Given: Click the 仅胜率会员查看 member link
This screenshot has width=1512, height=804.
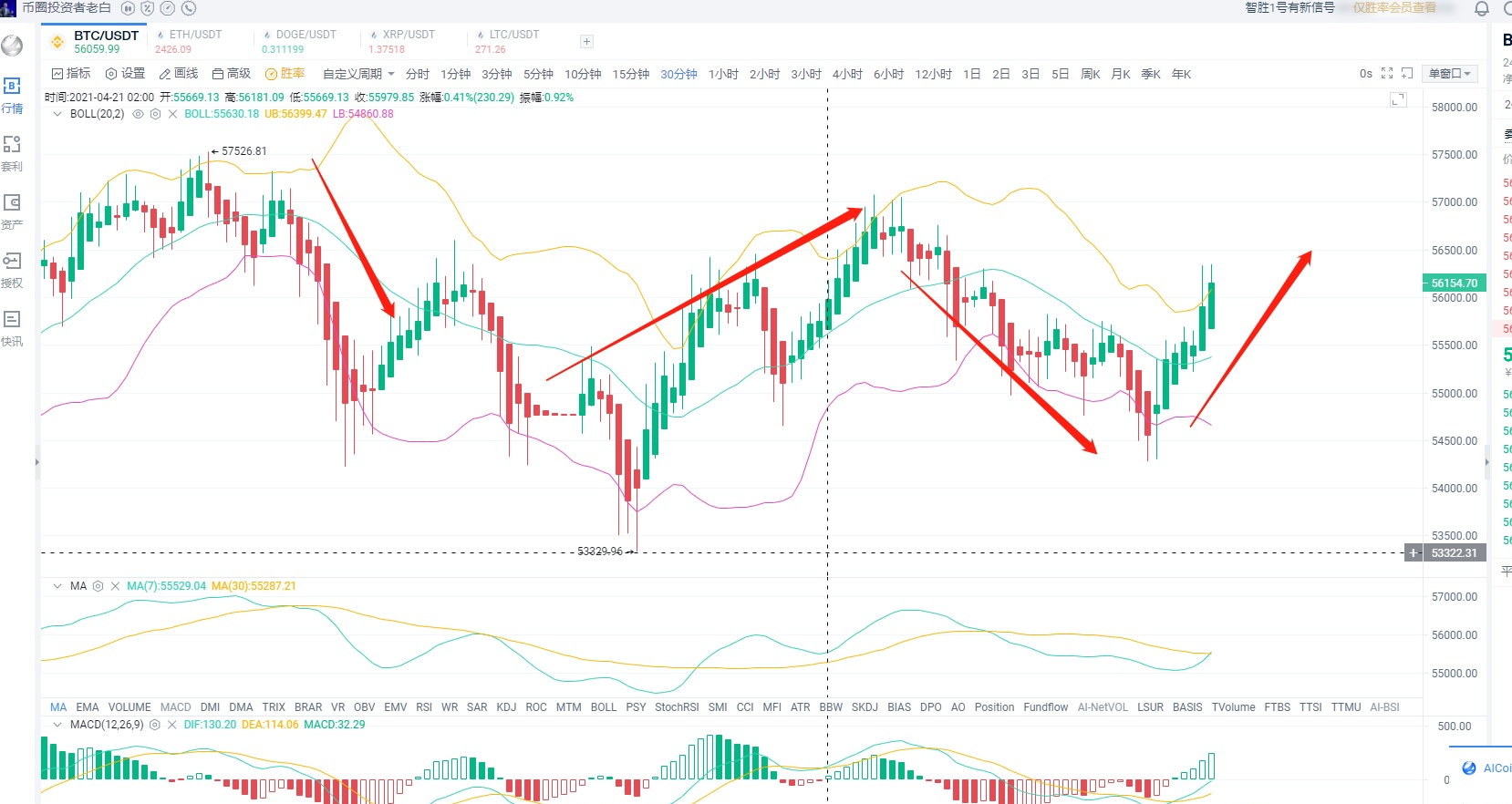Looking at the screenshot, I should pos(1394,7).
